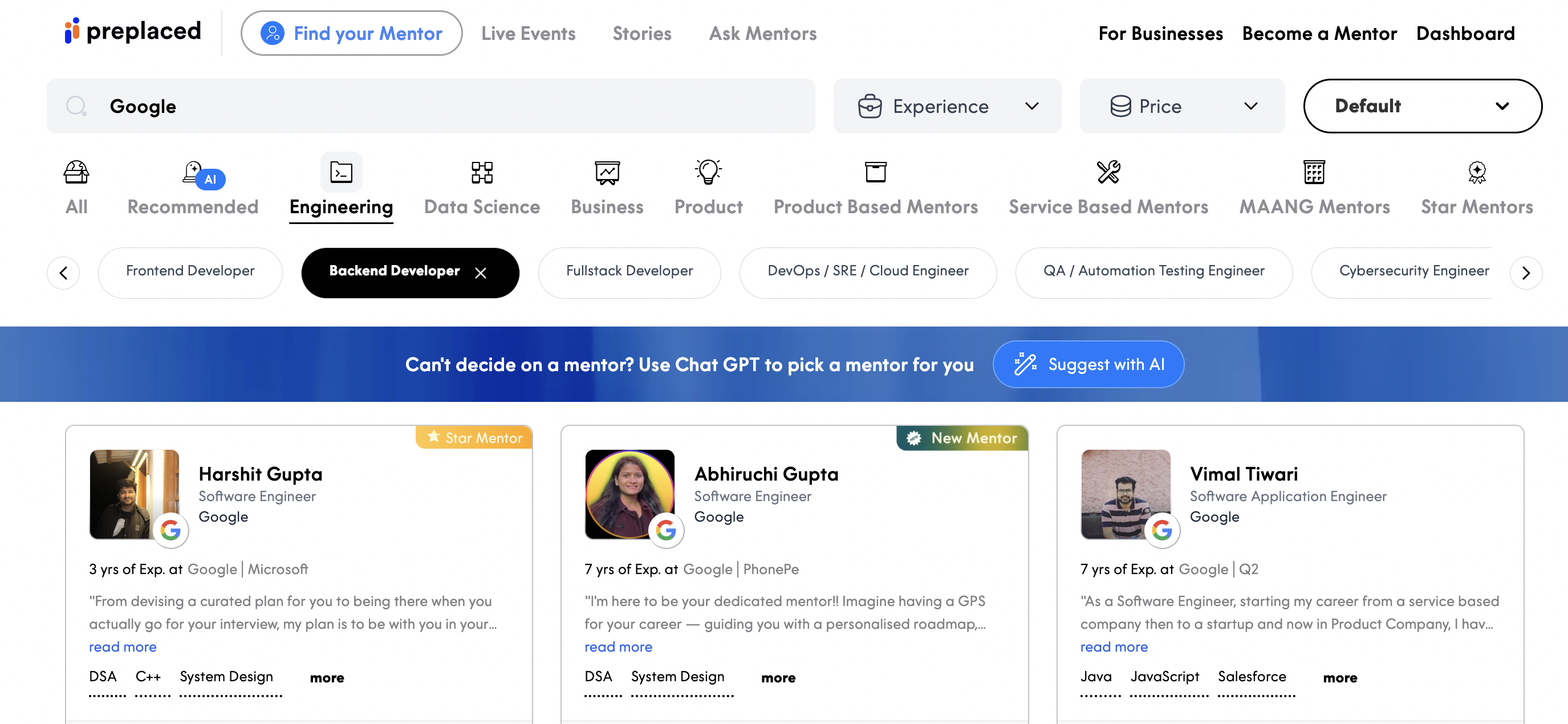Show more role filters with right arrow

click(1525, 272)
